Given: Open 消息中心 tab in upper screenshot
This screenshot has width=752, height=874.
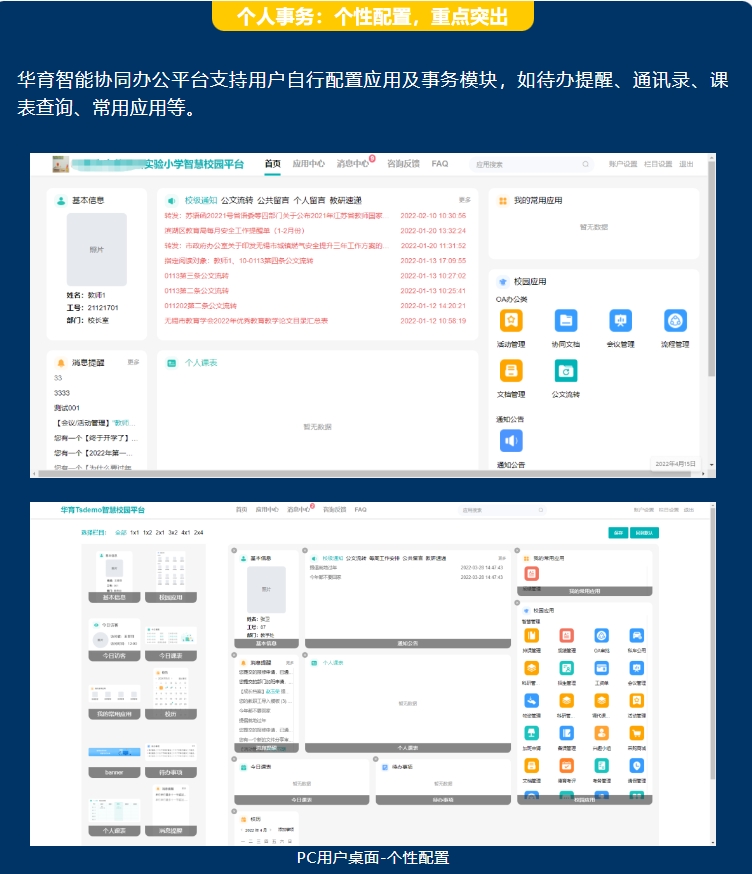Looking at the screenshot, I should tap(353, 164).
